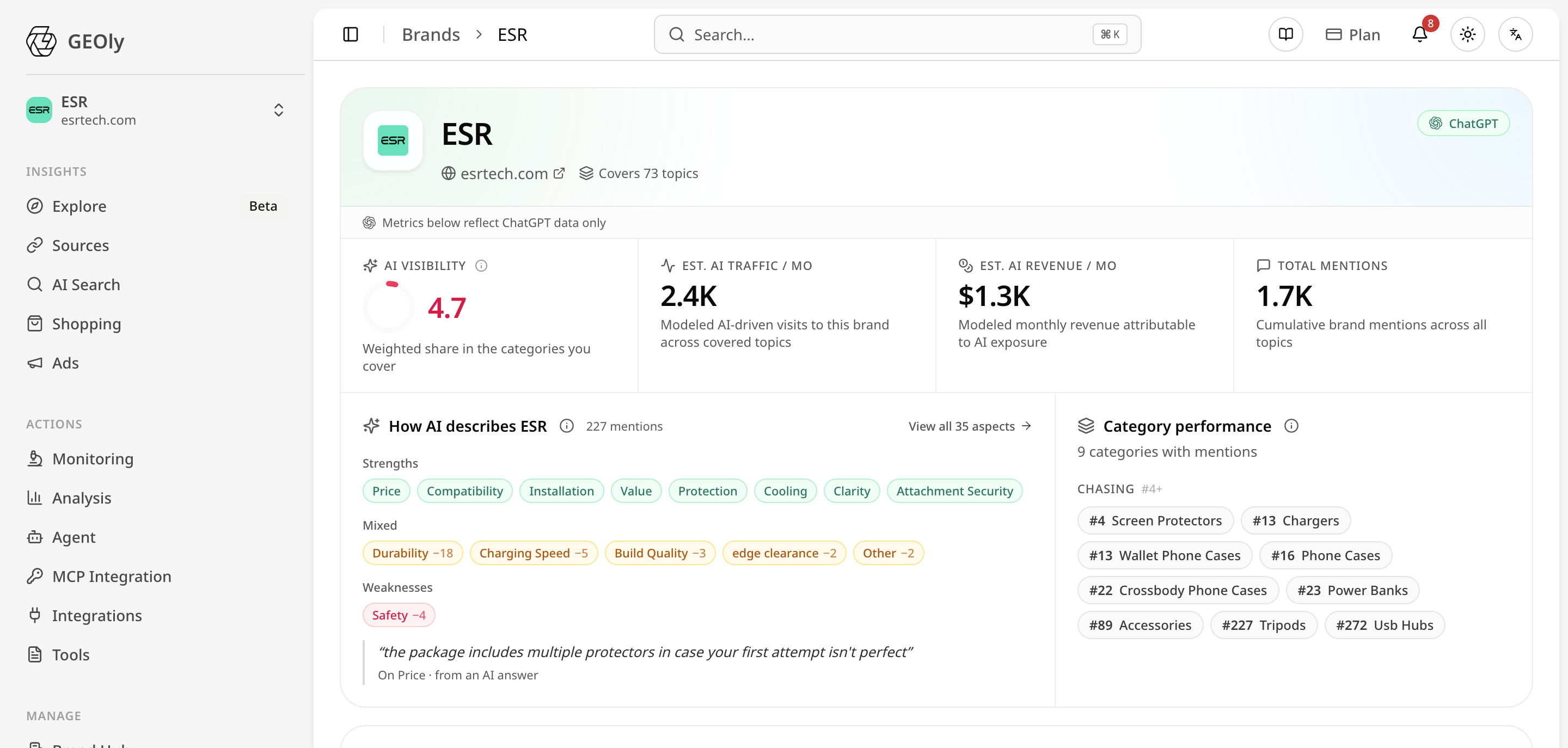Select the Attachment Security tag
Viewport: 1568px width, 748px height.
point(954,491)
